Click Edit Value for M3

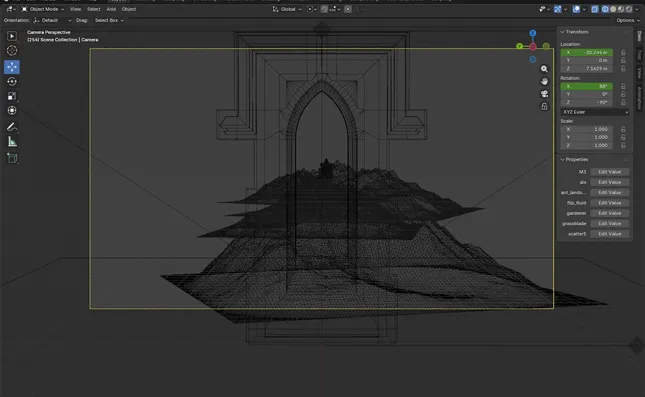(x=610, y=172)
